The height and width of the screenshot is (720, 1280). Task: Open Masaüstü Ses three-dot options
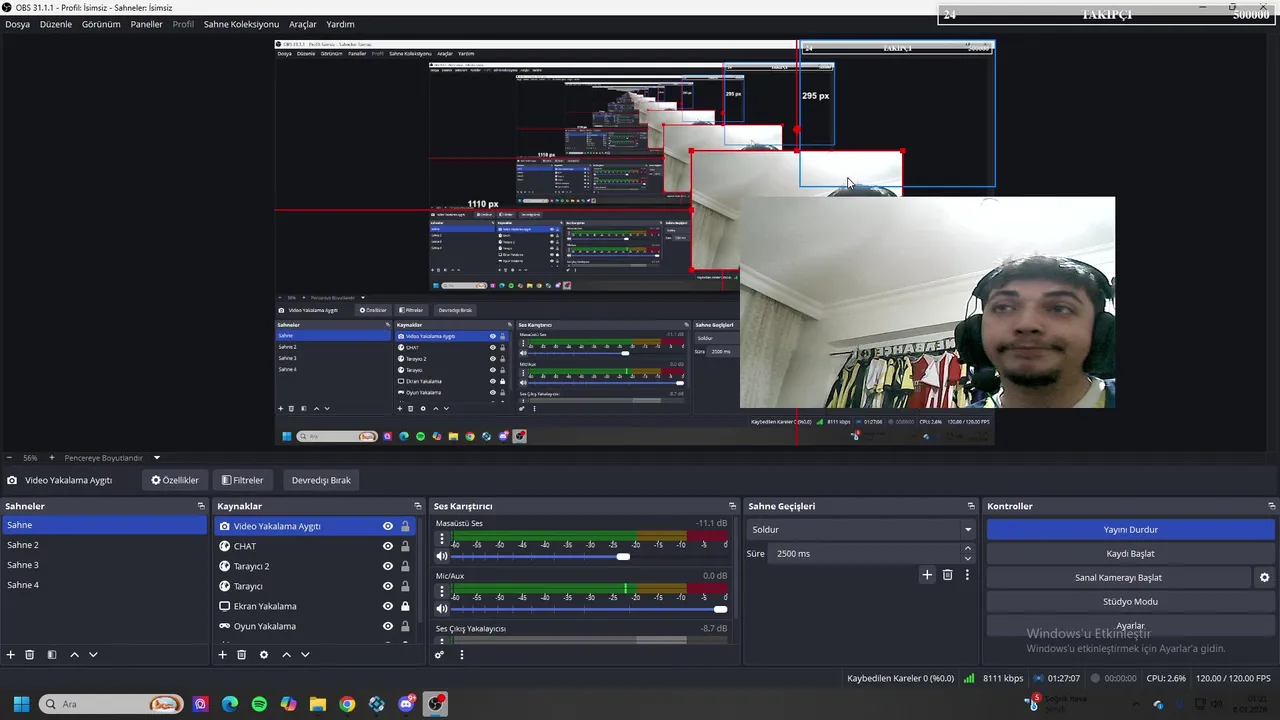442,538
